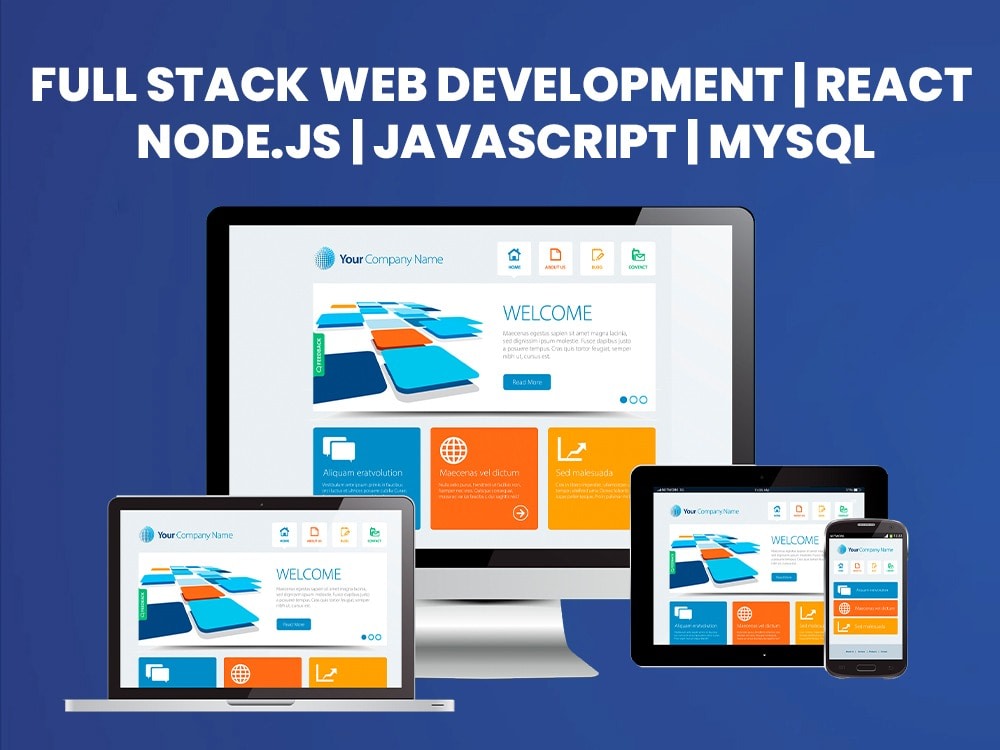The image size is (1000, 750).
Task: Open the Contact icon on the laptop
Action: pos(374,534)
